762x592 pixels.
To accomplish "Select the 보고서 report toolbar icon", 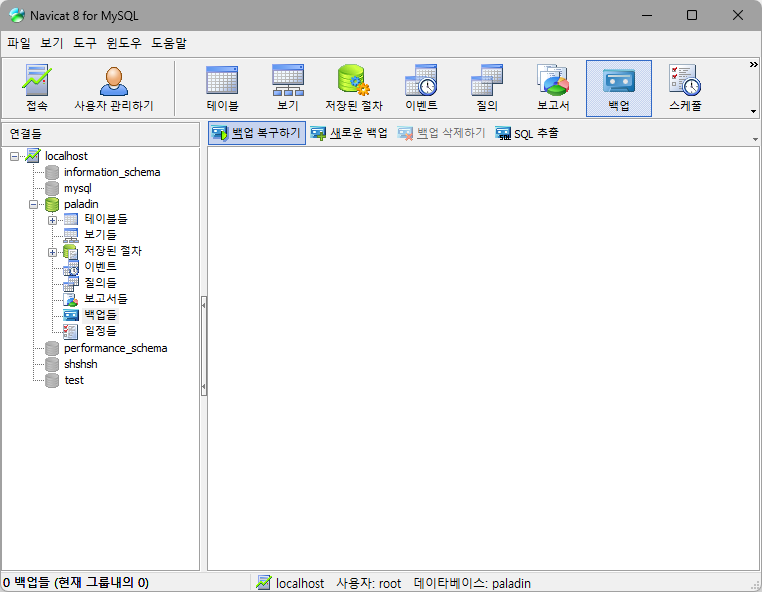I will pyautogui.click(x=553, y=88).
